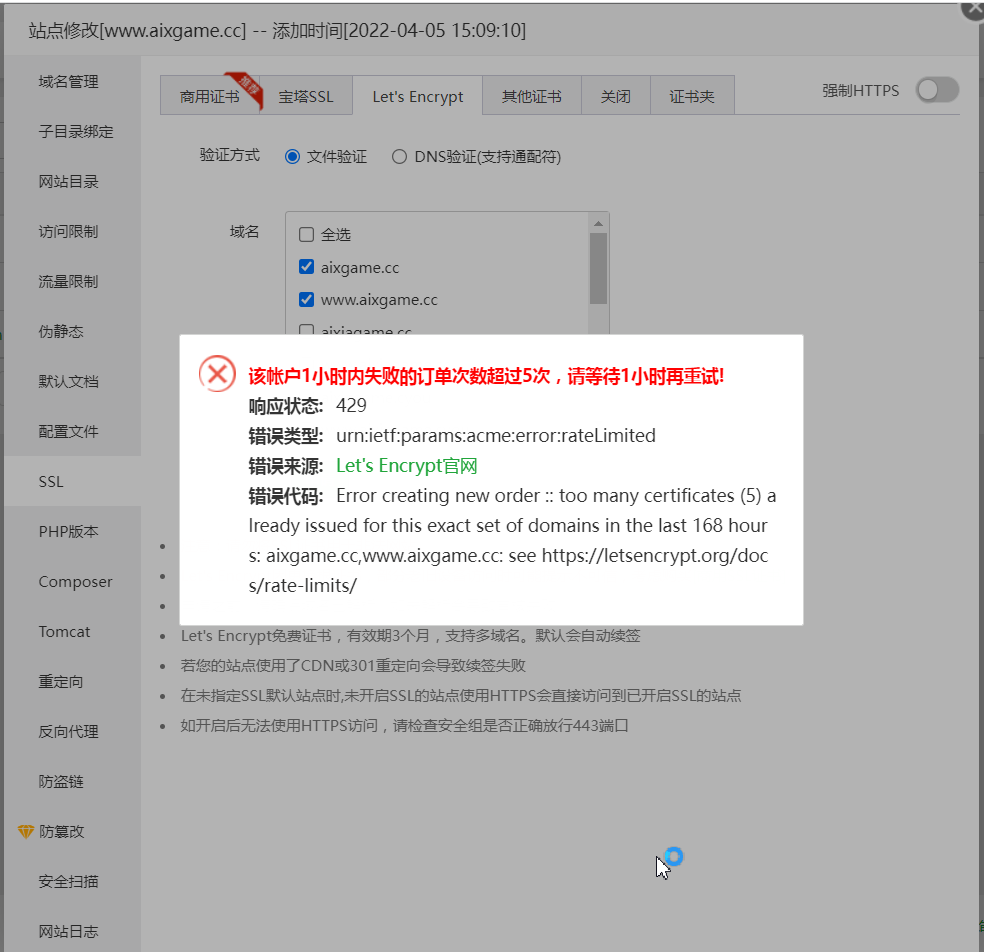Switch to the 其他证书 tab

[532, 96]
